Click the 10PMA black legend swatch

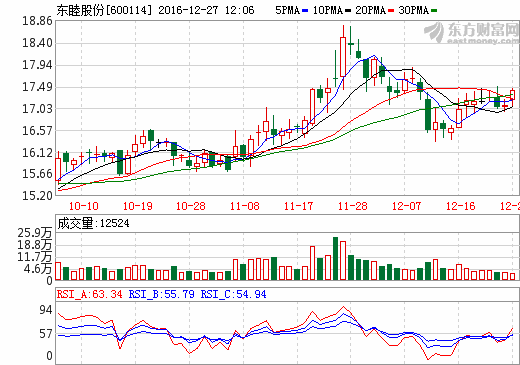point(348,11)
